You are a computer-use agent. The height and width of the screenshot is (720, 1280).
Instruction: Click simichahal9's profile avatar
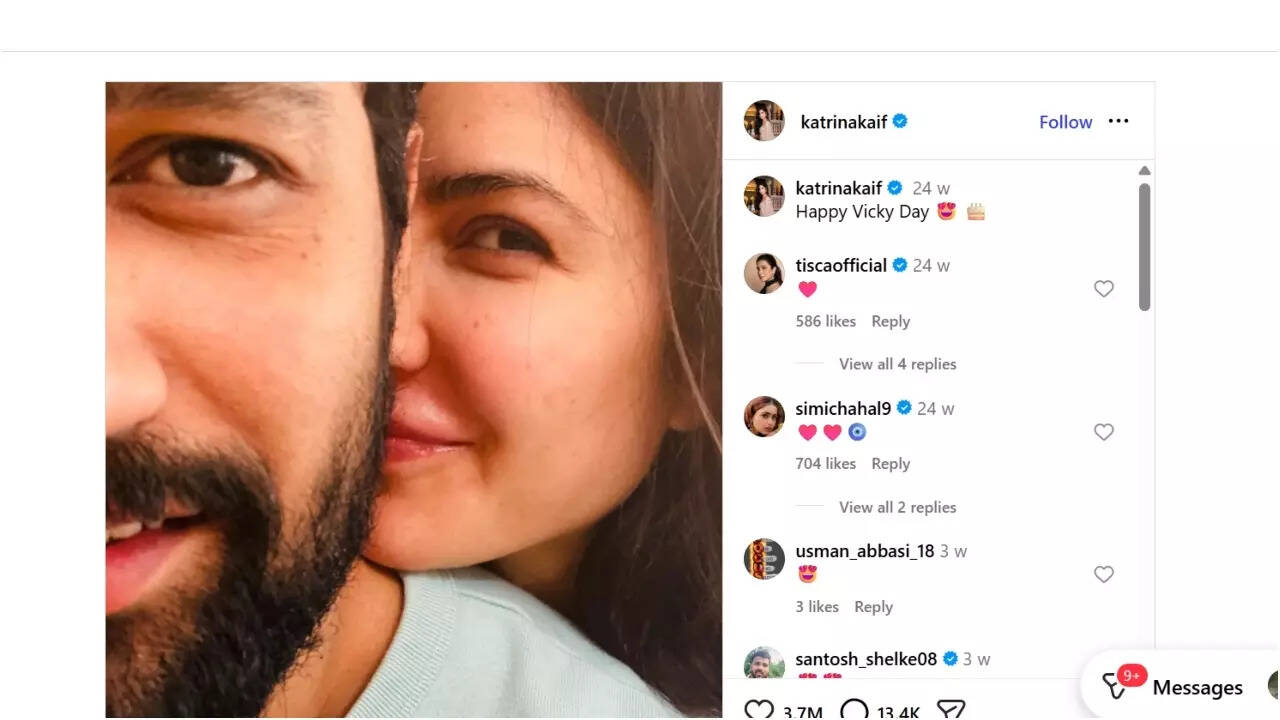pos(764,416)
